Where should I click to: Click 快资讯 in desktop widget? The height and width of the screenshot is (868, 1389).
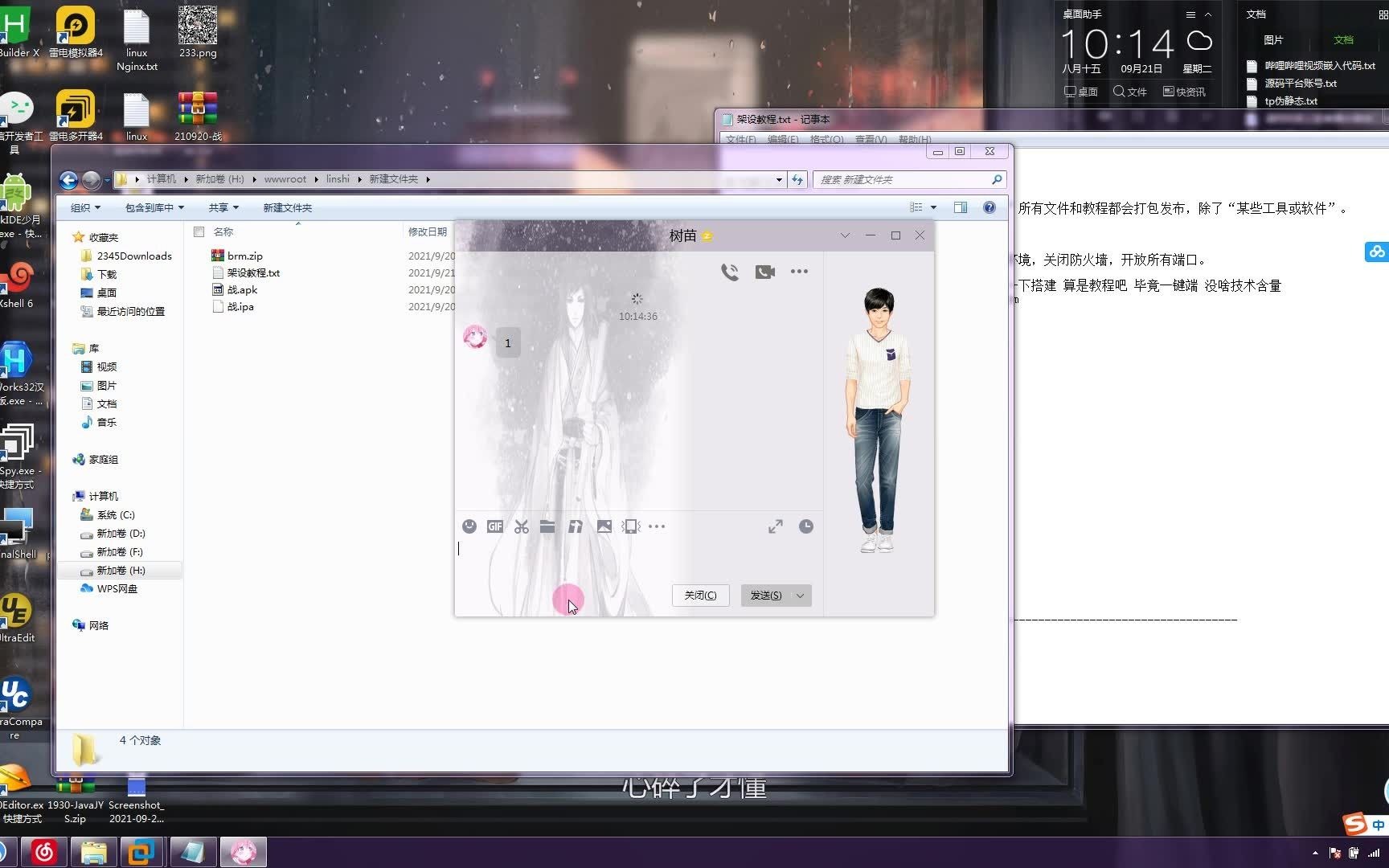[1184, 92]
